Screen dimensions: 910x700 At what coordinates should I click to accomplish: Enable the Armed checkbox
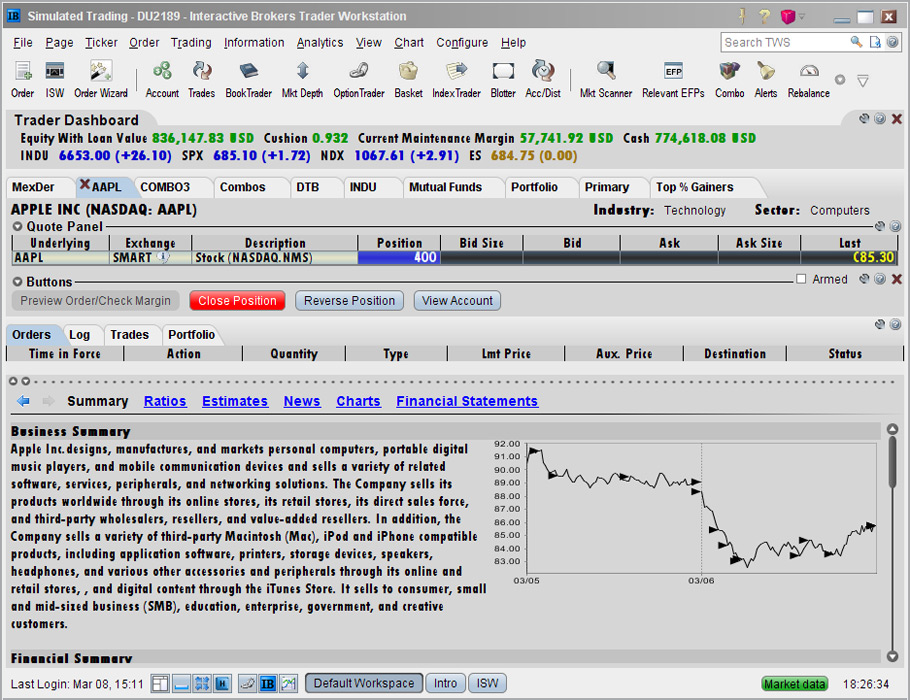tap(801, 279)
